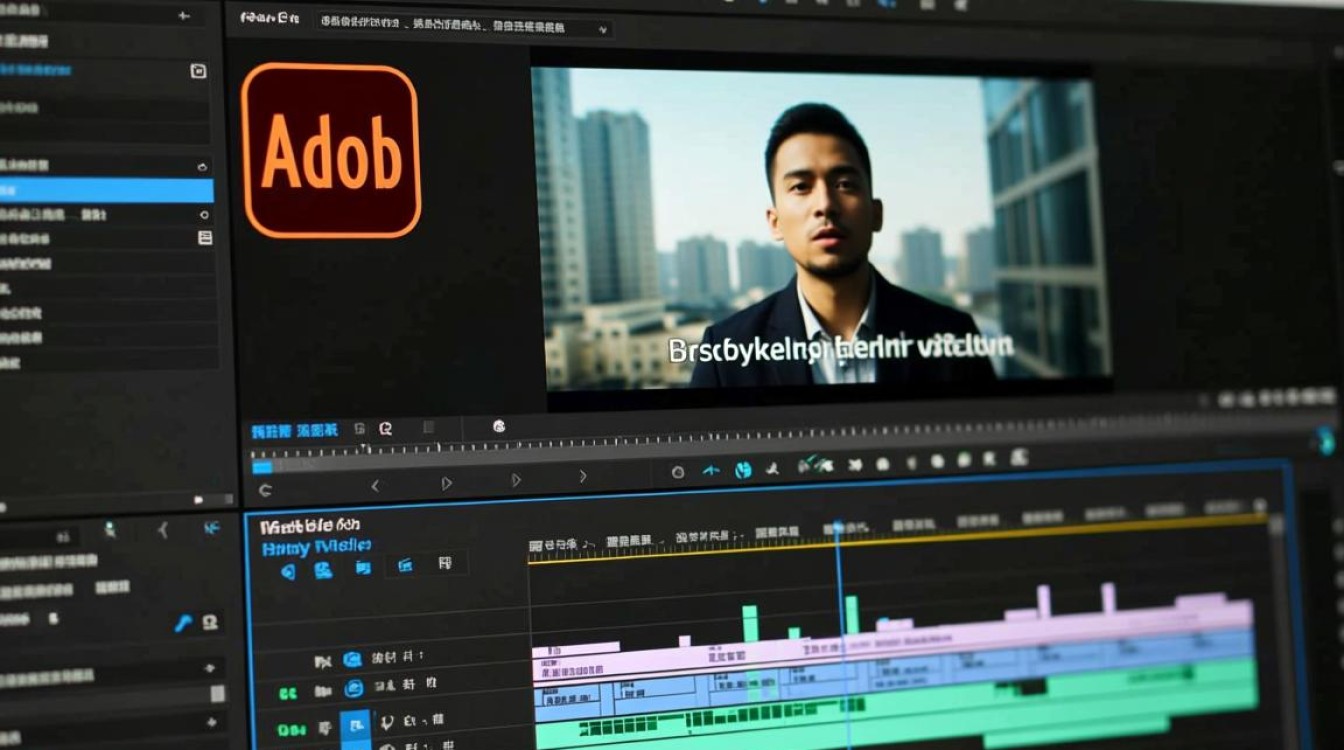Image resolution: width=1344 pixels, height=750 pixels.
Task: Click the plus icon at top of left panel
Action: pyautogui.click(x=182, y=16)
